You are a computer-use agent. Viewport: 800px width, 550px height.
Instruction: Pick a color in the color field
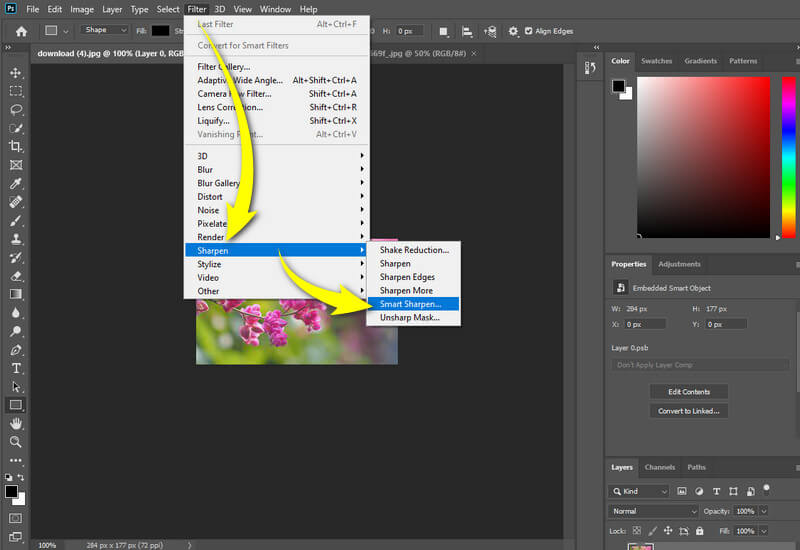(704, 157)
